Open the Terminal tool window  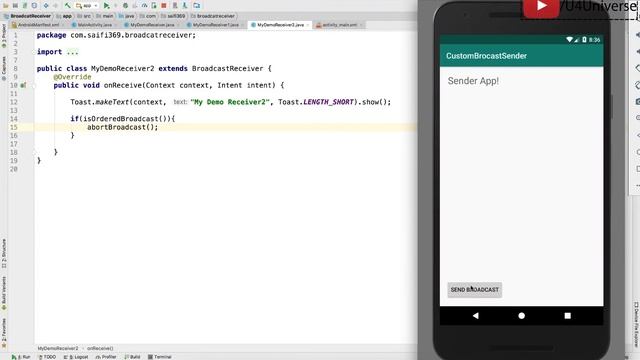[x=160, y=357]
